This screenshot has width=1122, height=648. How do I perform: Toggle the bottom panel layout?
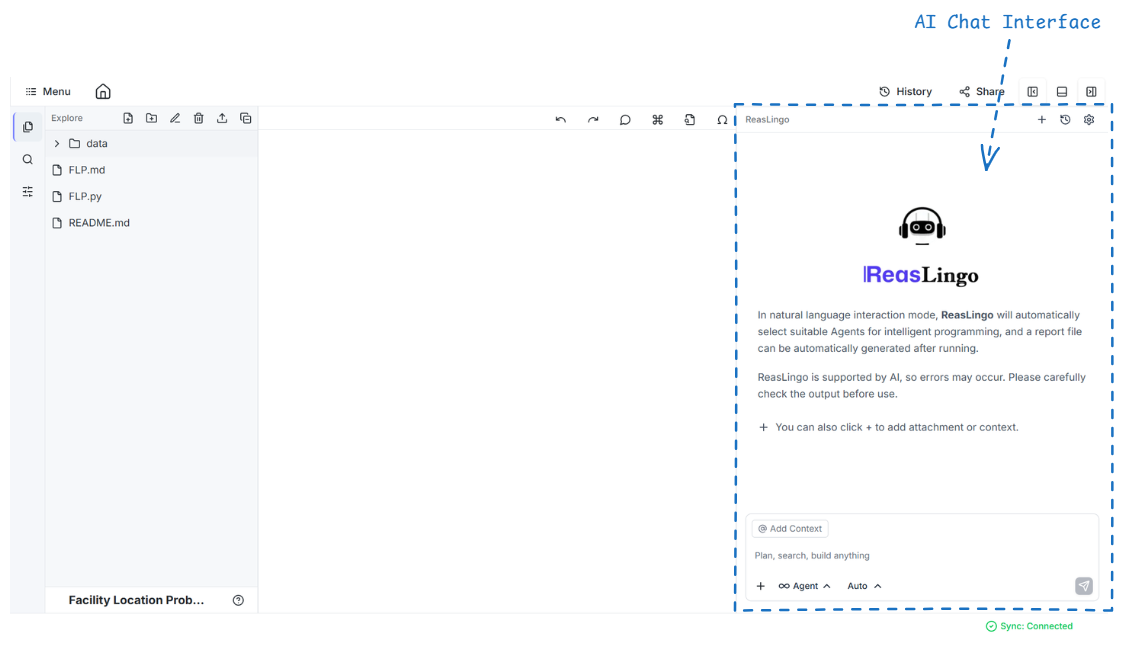pos(1062,92)
